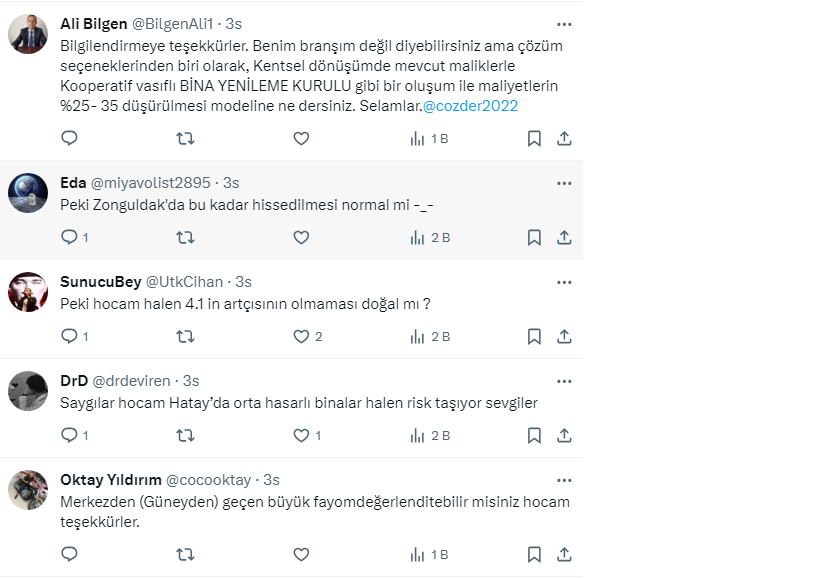
Task: Share Oktay Yıldırım's tweet
Action: 564,554
